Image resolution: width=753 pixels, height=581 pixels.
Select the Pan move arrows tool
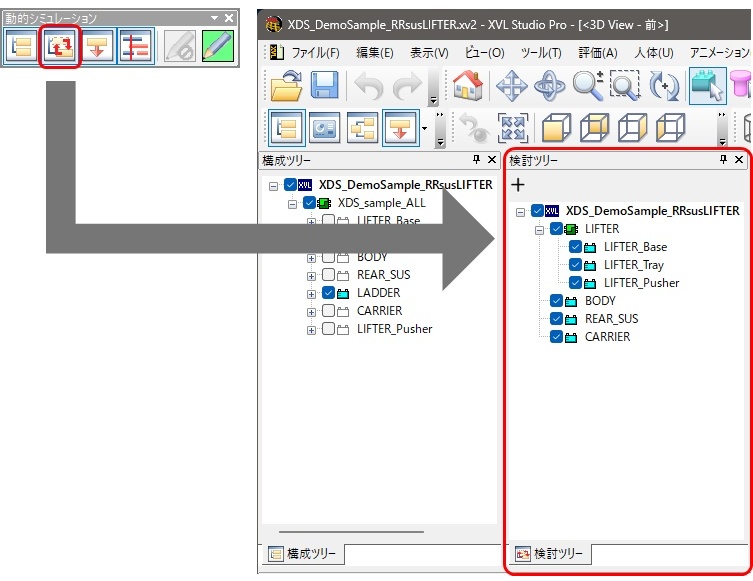click(512, 87)
